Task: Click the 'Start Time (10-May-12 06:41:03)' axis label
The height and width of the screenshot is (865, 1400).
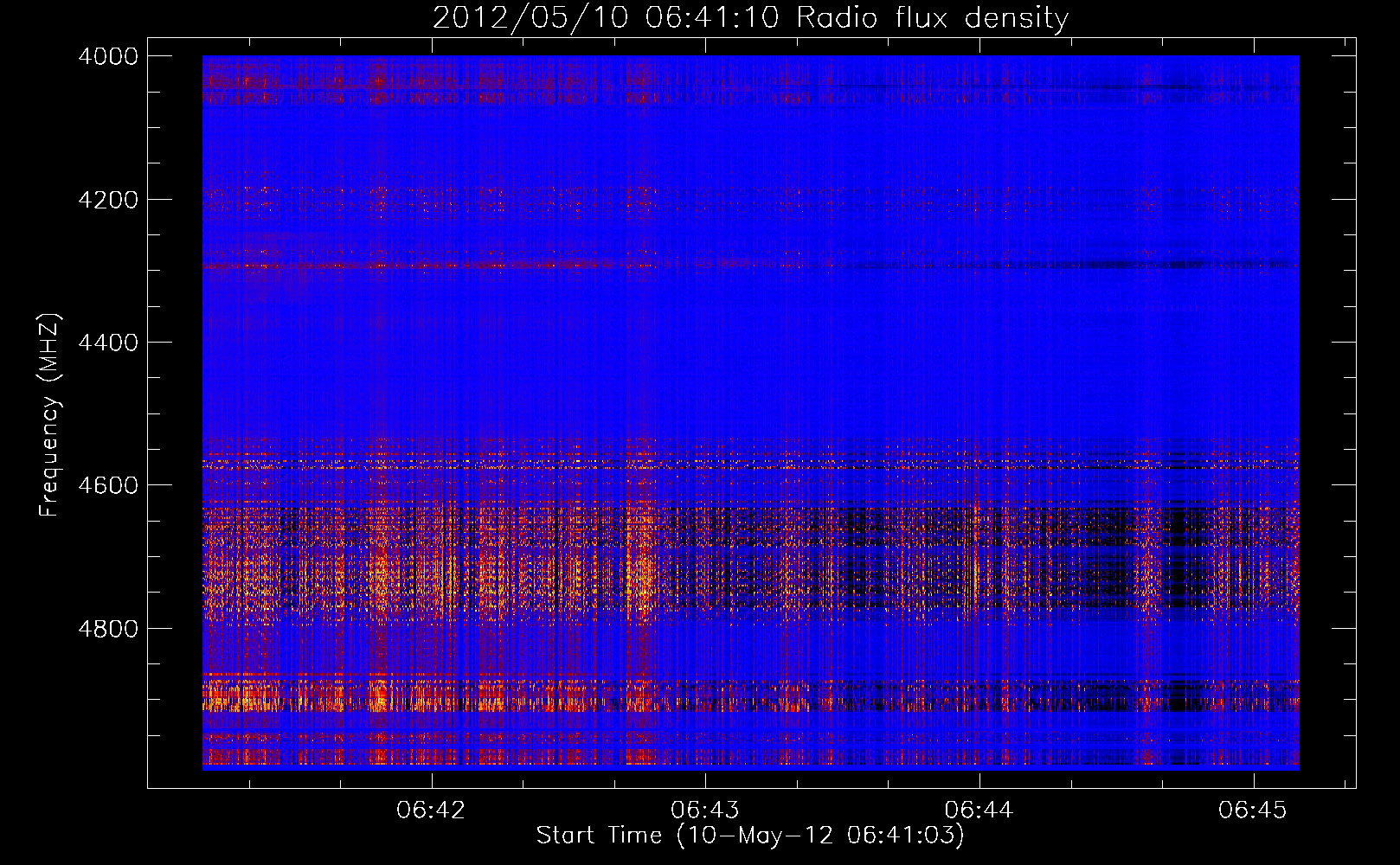Action: (x=749, y=836)
